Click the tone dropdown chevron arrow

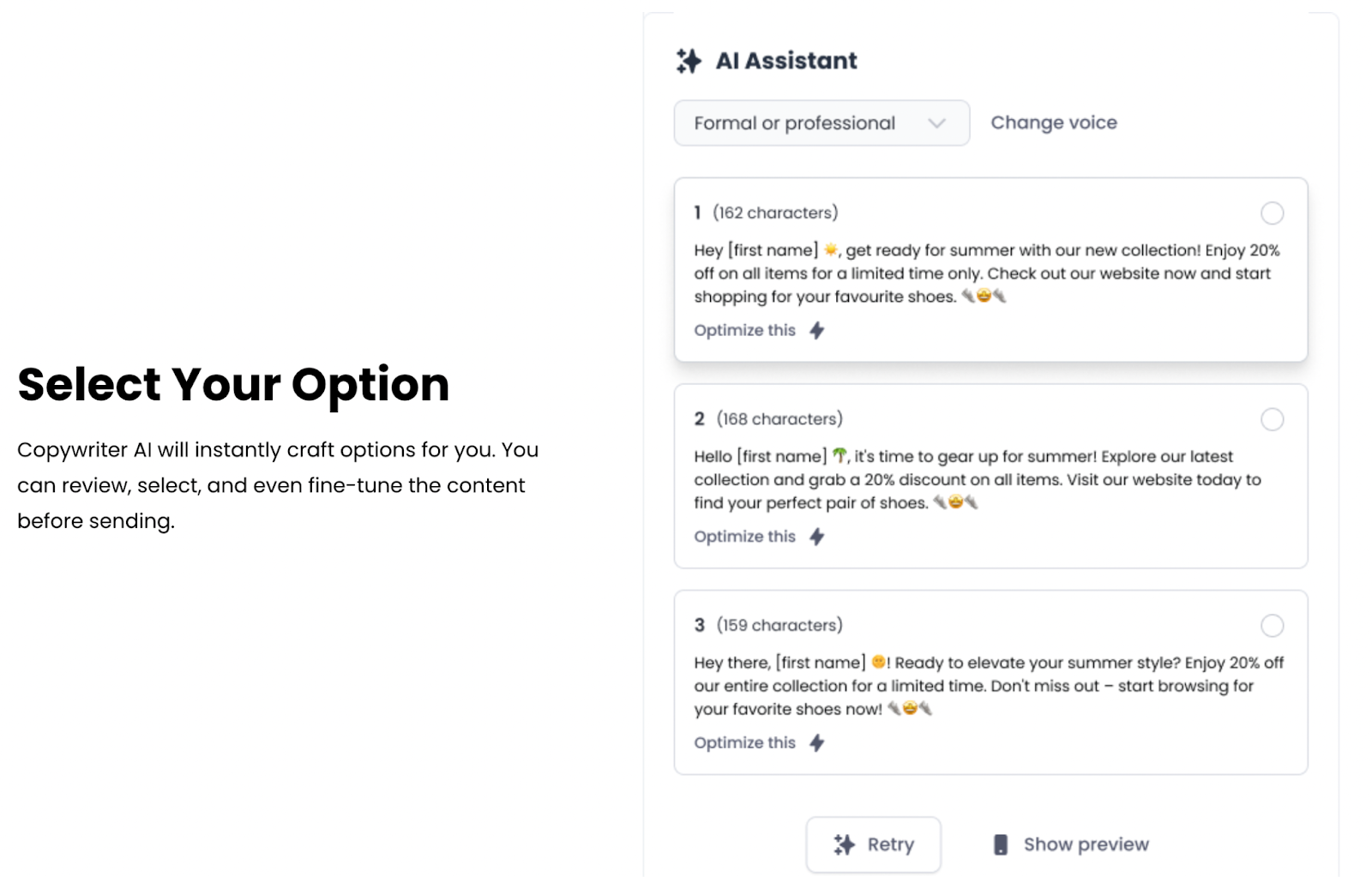pyautogui.click(x=936, y=123)
